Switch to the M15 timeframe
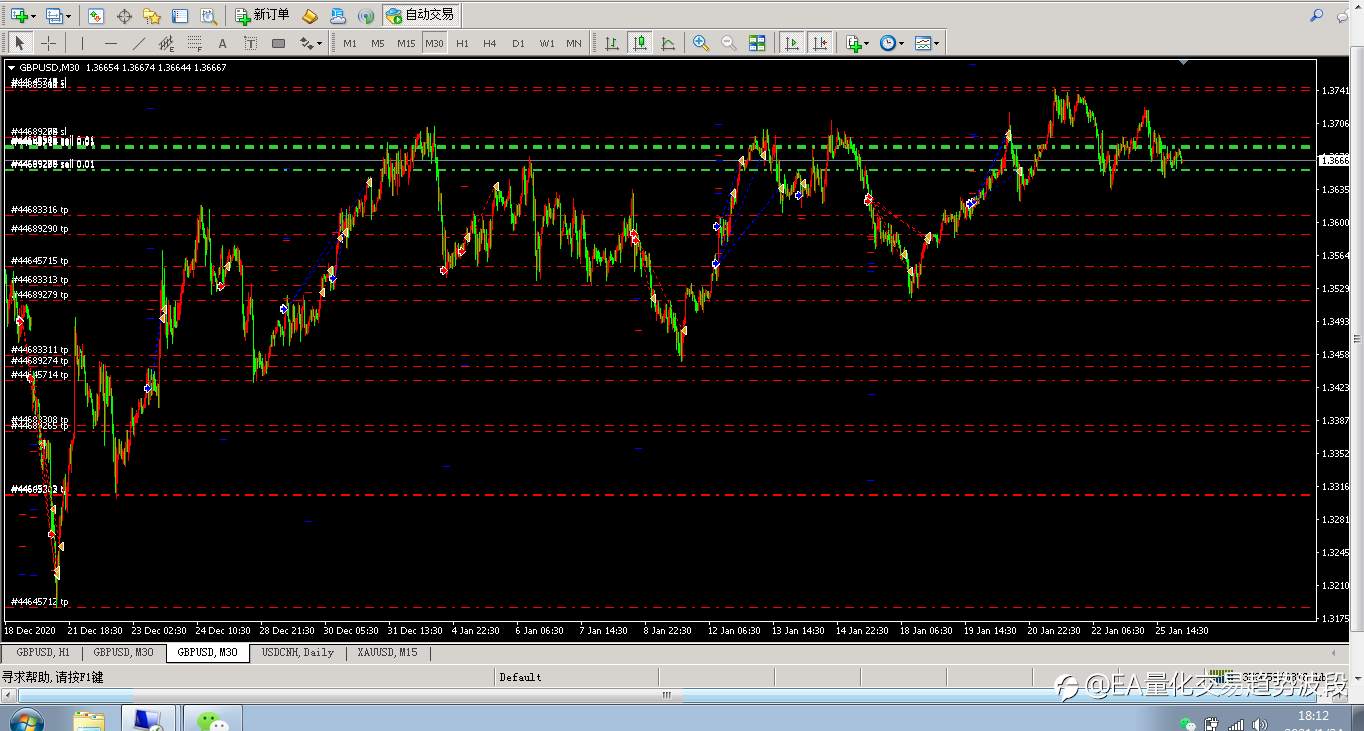 coord(405,43)
